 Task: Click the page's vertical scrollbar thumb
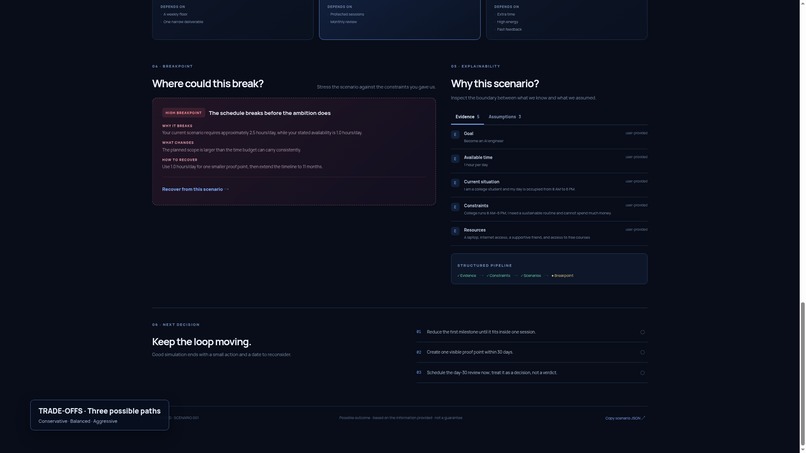(802, 375)
